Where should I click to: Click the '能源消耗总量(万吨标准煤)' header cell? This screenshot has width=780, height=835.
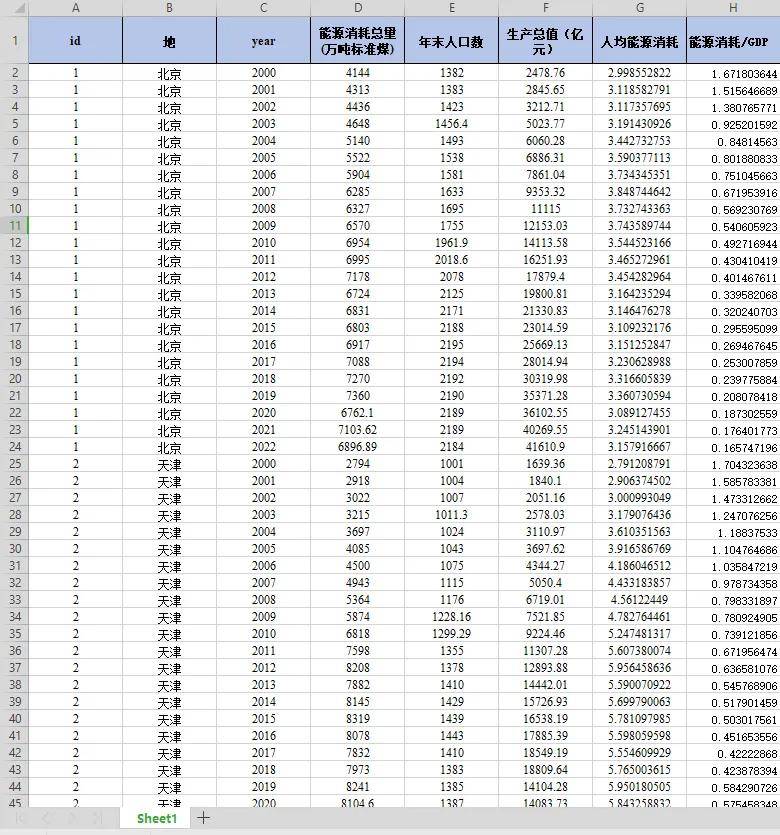point(358,40)
